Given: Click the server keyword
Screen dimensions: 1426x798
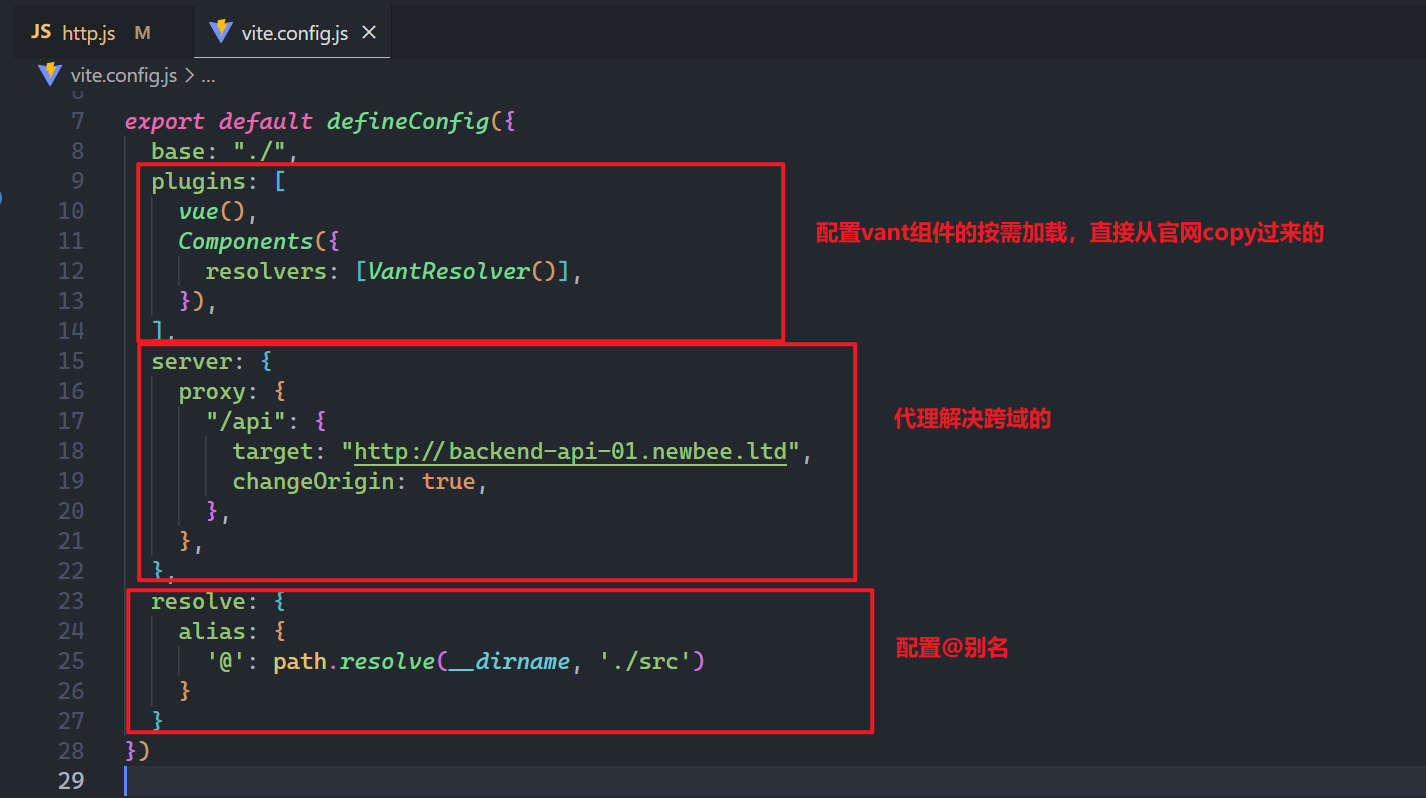Looking at the screenshot, I should [192, 361].
